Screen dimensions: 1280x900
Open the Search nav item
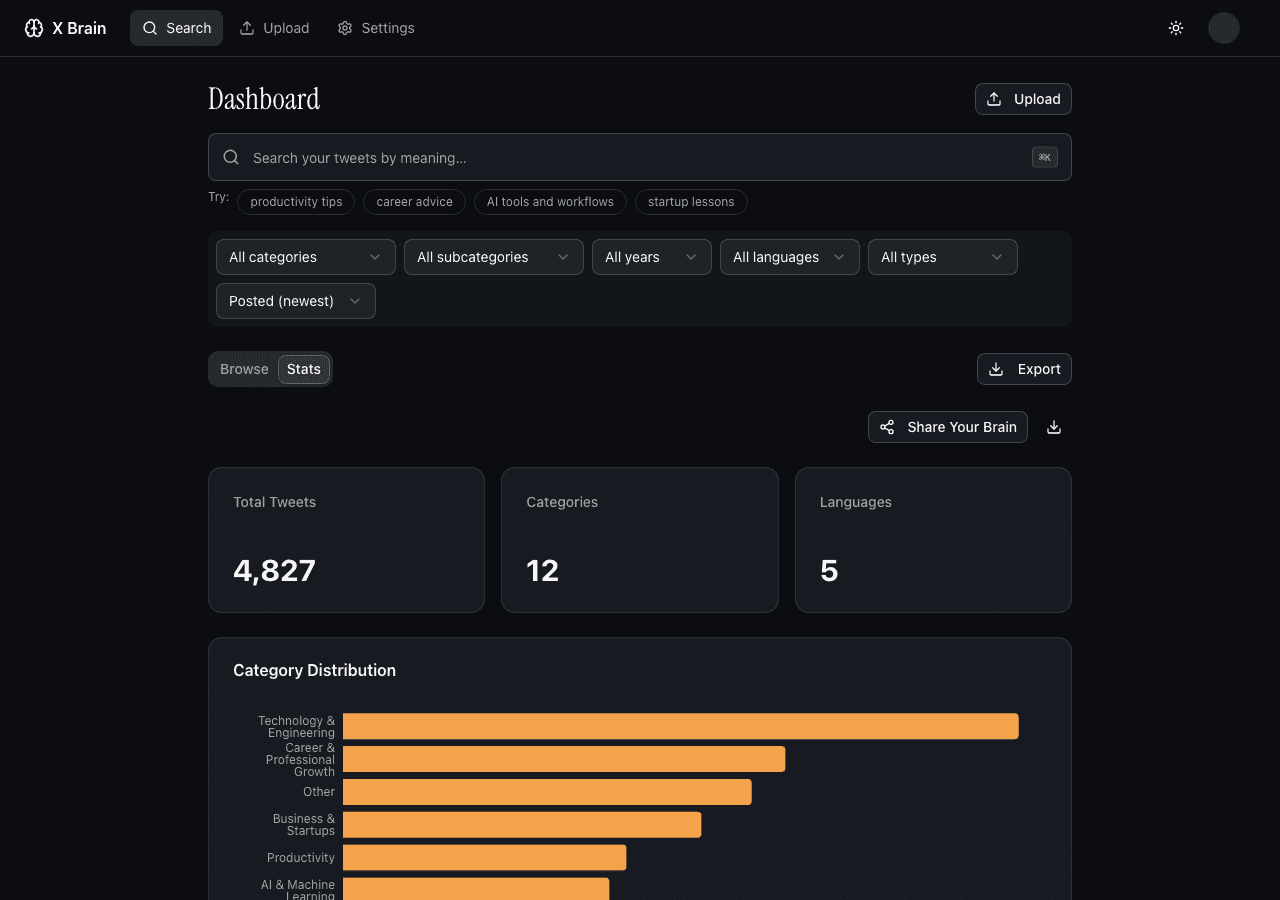click(x=176, y=28)
